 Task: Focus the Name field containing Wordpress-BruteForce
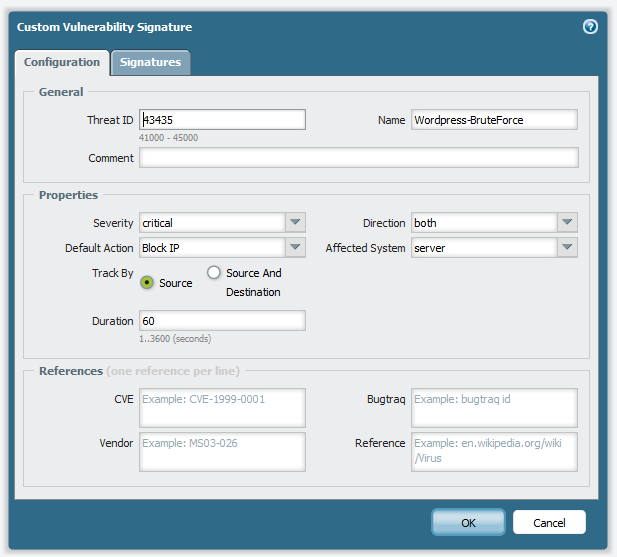click(494, 120)
